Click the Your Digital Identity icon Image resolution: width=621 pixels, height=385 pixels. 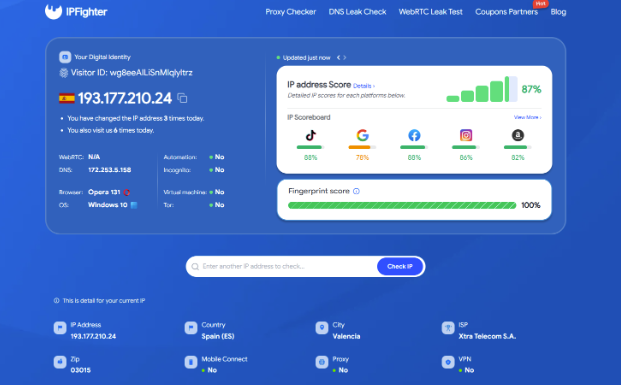pos(65,57)
